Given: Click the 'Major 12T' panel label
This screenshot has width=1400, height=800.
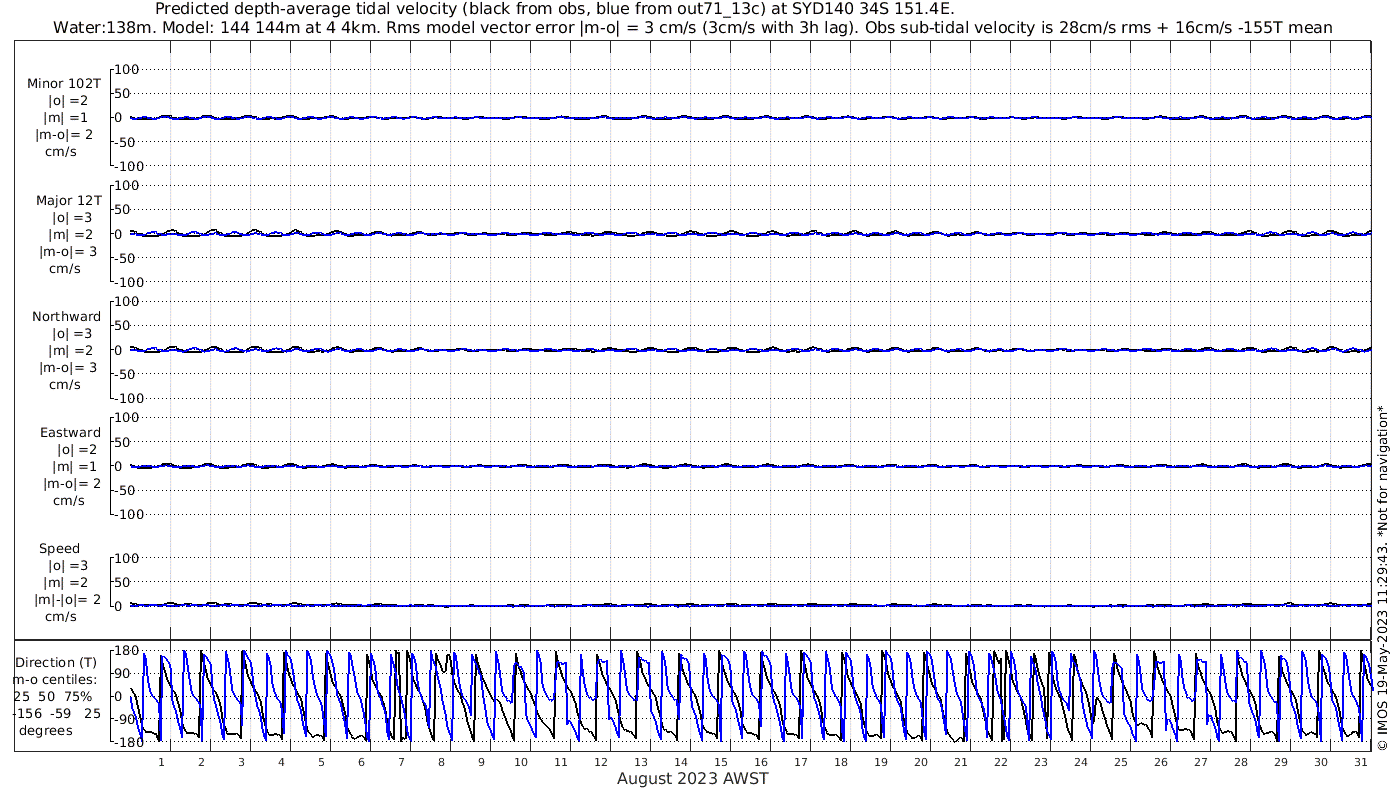Looking at the screenshot, I should (x=68, y=200).
